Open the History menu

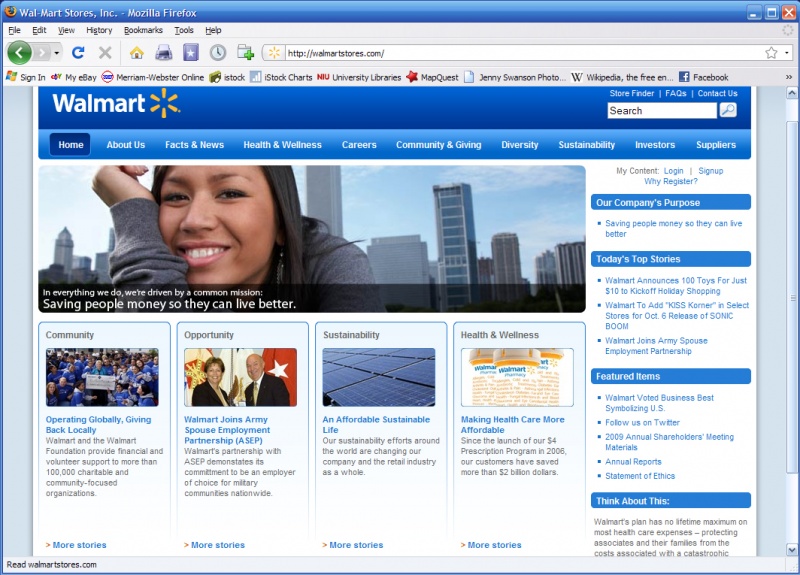(x=99, y=30)
